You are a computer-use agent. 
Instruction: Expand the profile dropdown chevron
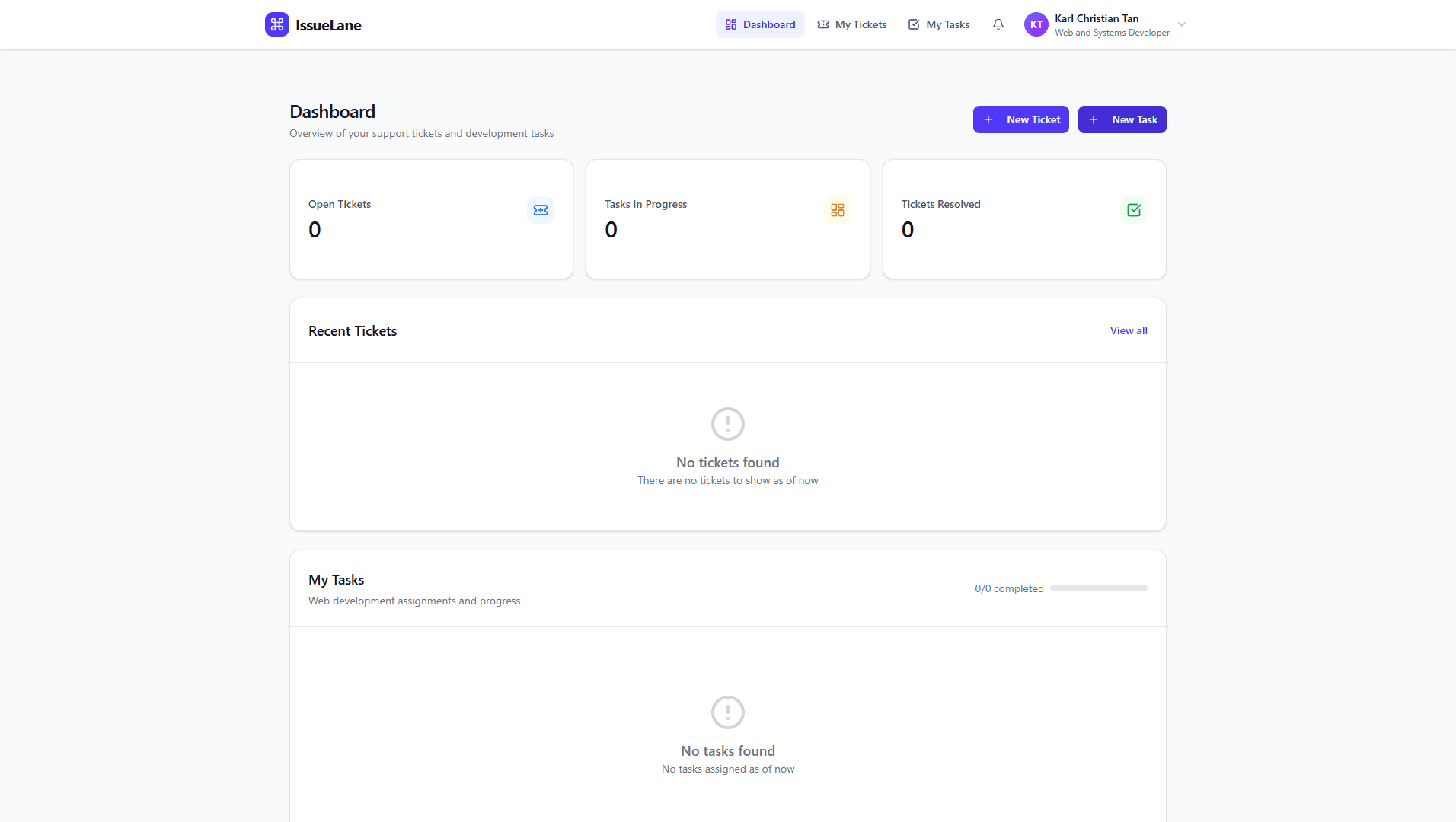pos(1180,24)
